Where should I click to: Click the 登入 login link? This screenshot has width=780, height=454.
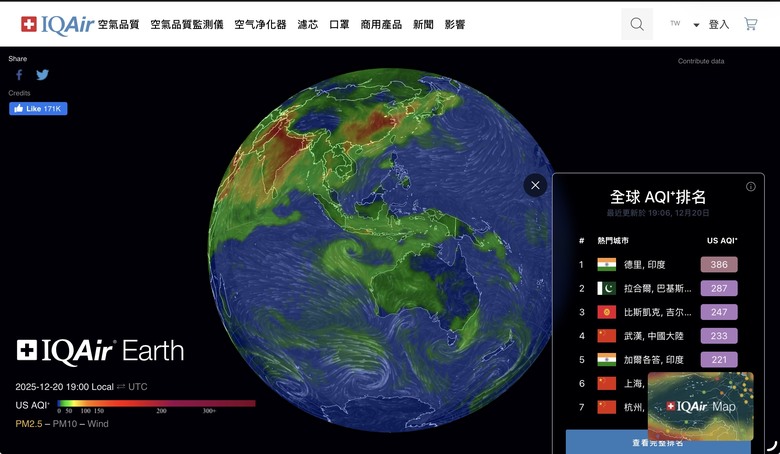click(x=719, y=24)
